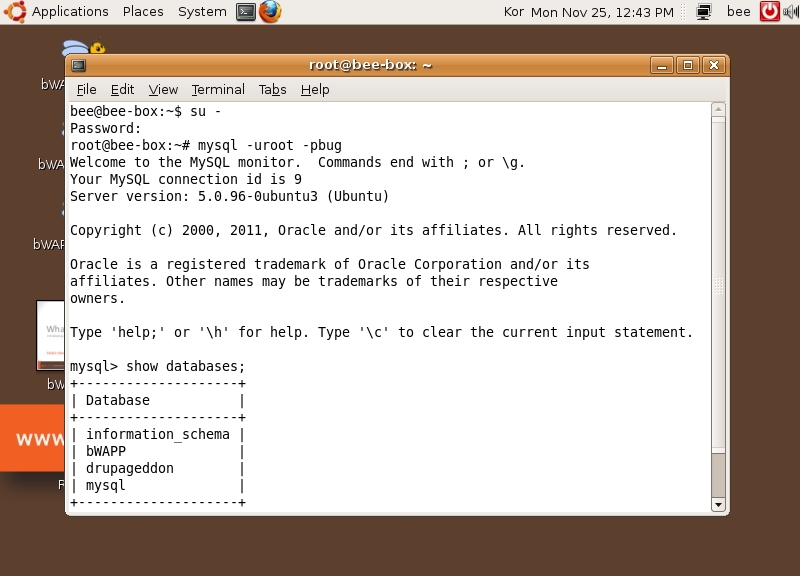
Task: Click the 'information_schema' database row
Action: click(158, 434)
